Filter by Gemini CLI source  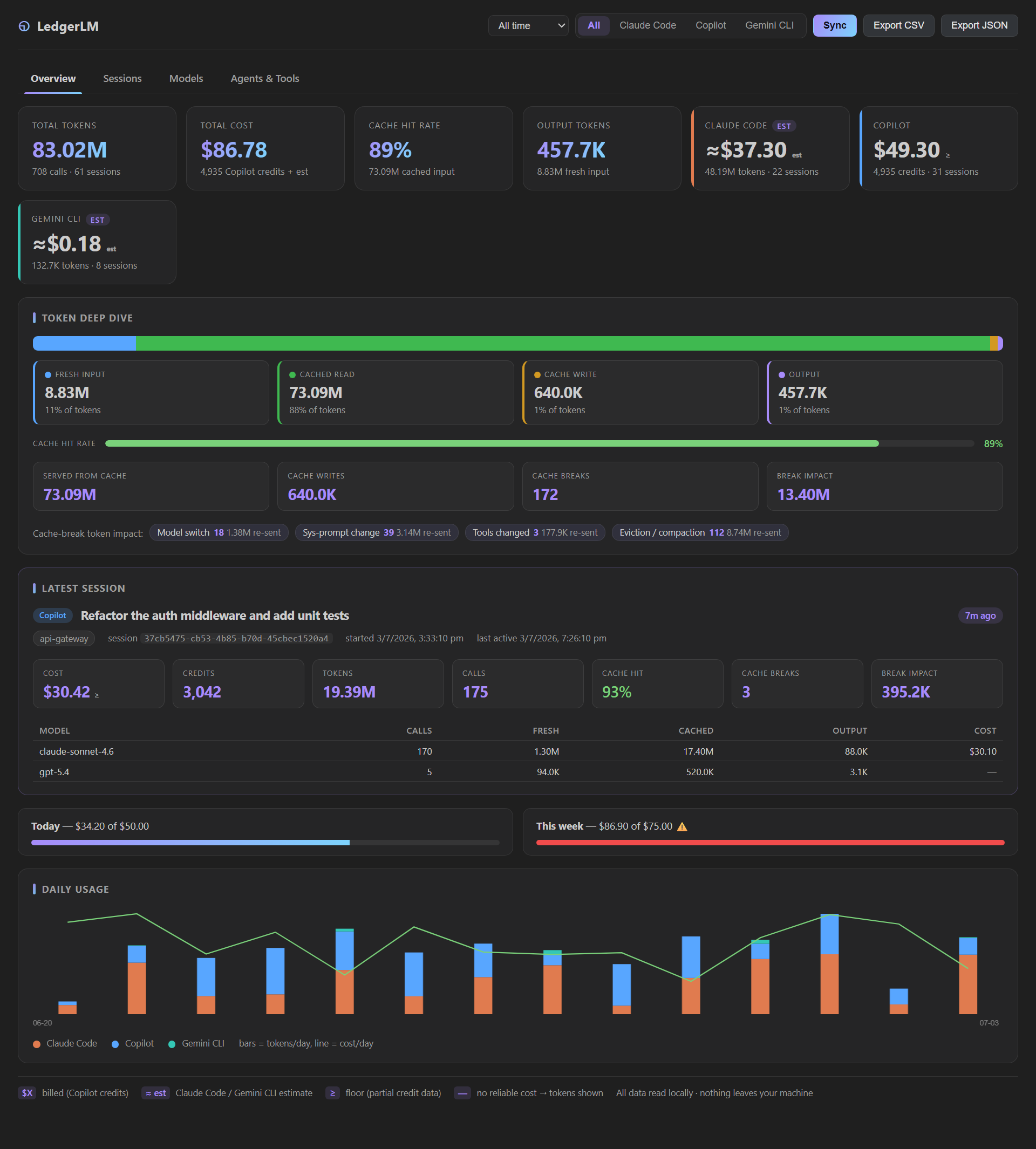[769, 25]
